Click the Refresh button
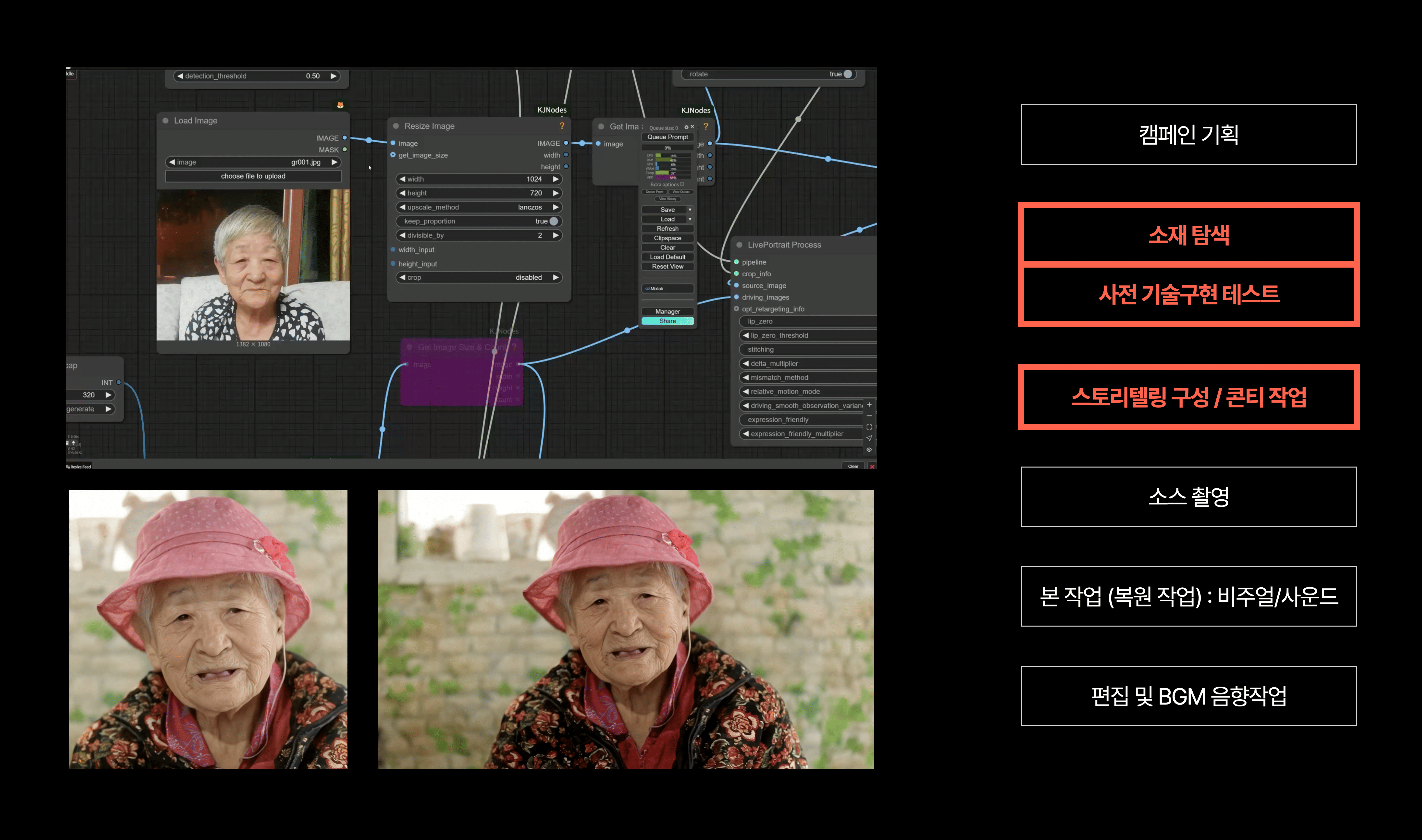Viewport: 1422px width, 840px height. tap(668, 229)
